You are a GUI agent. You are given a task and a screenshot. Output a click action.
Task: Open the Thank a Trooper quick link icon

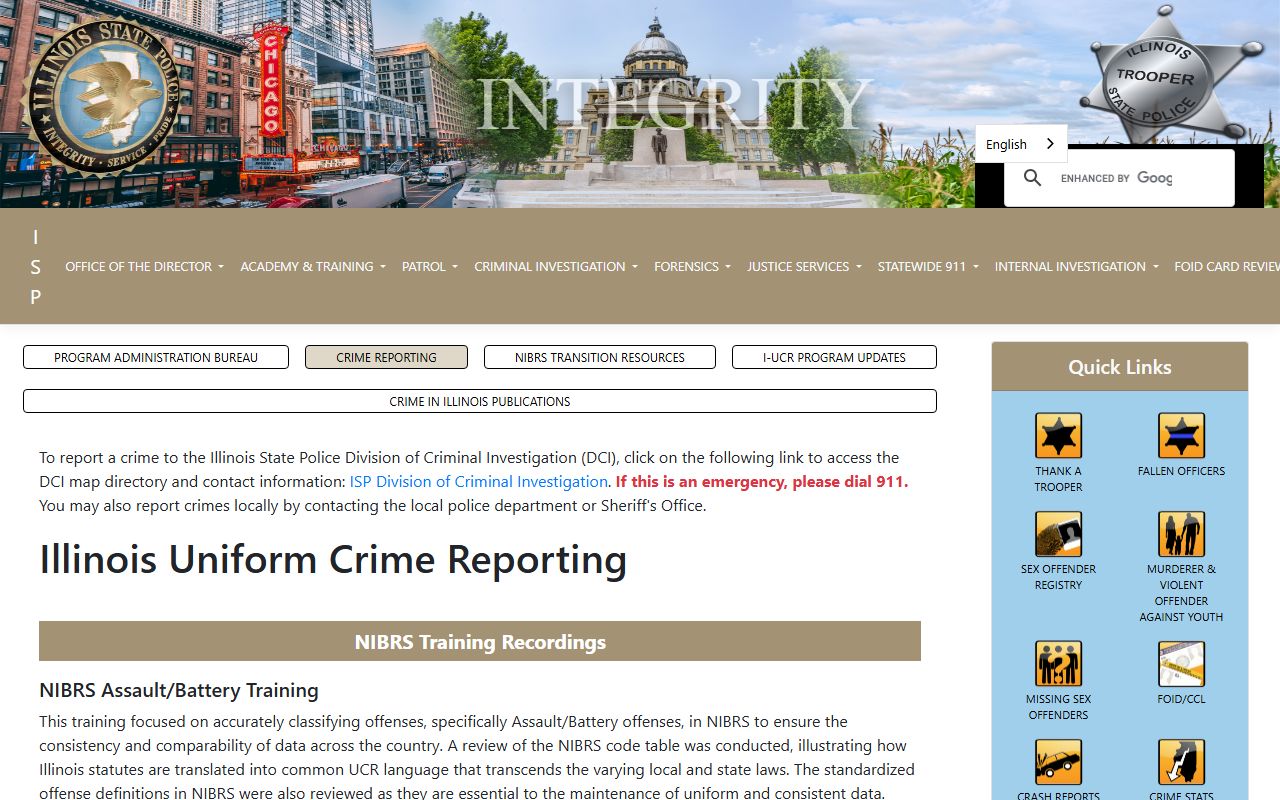tap(1058, 436)
